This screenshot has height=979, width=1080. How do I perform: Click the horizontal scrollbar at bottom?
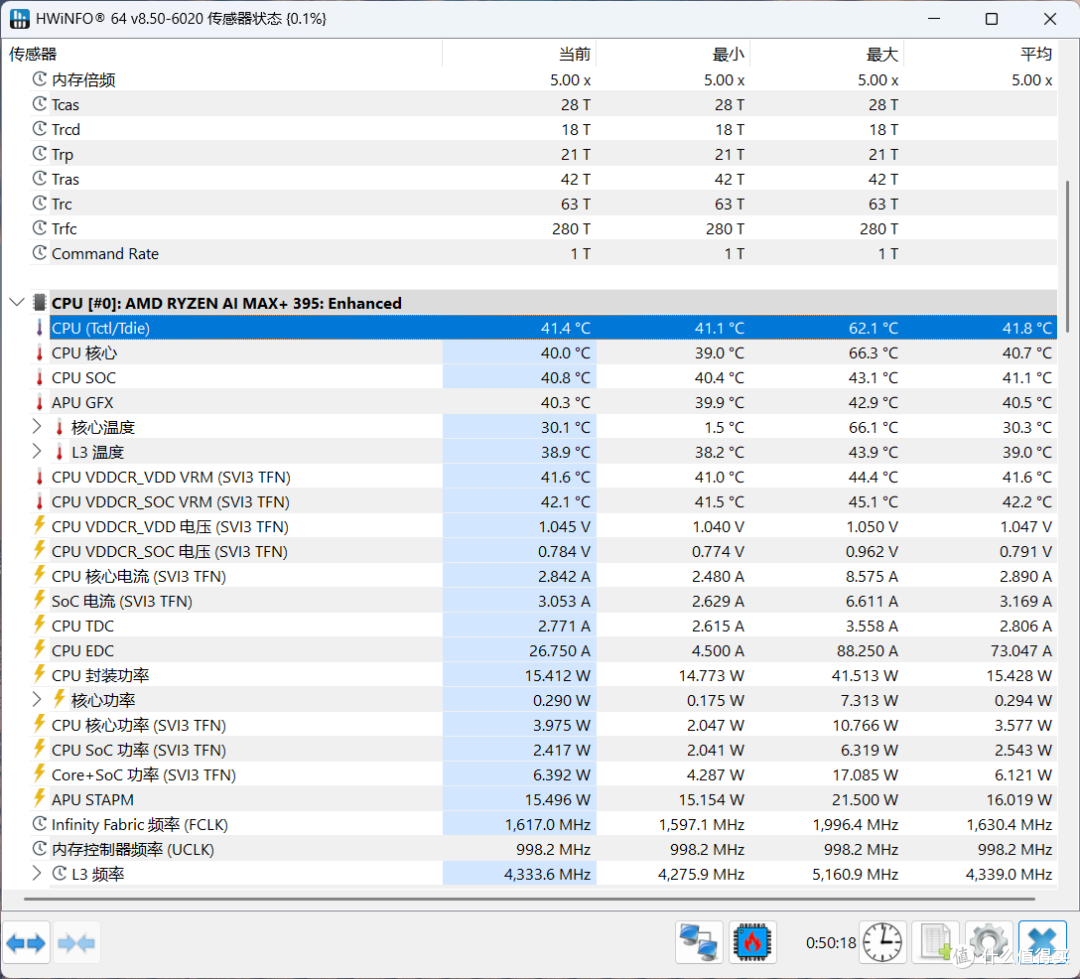tap(529, 898)
